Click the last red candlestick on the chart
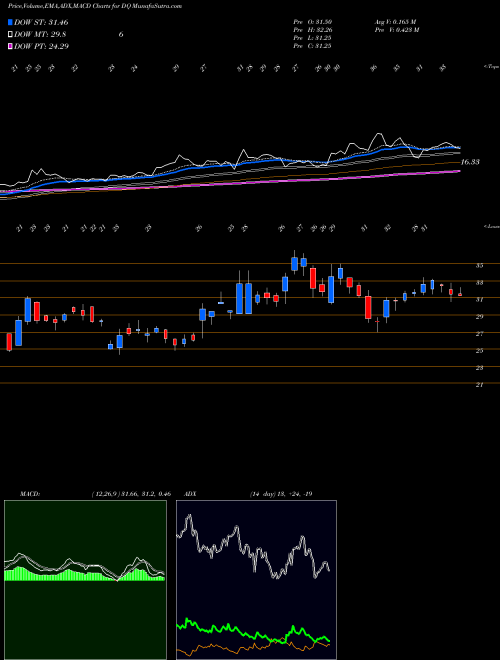The width and height of the screenshot is (500, 660). pyautogui.click(x=460, y=295)
